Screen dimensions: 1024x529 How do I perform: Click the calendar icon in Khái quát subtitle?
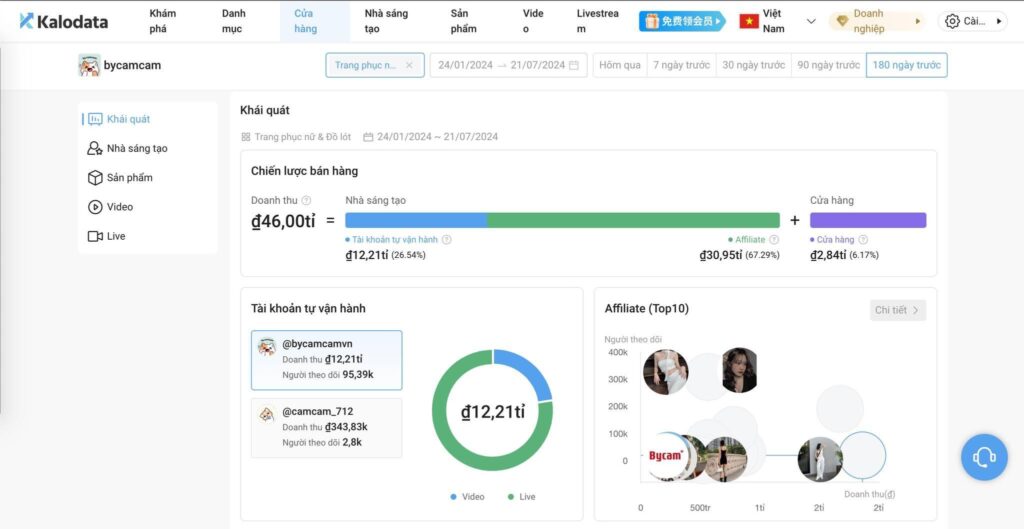[x=368, y=137]
